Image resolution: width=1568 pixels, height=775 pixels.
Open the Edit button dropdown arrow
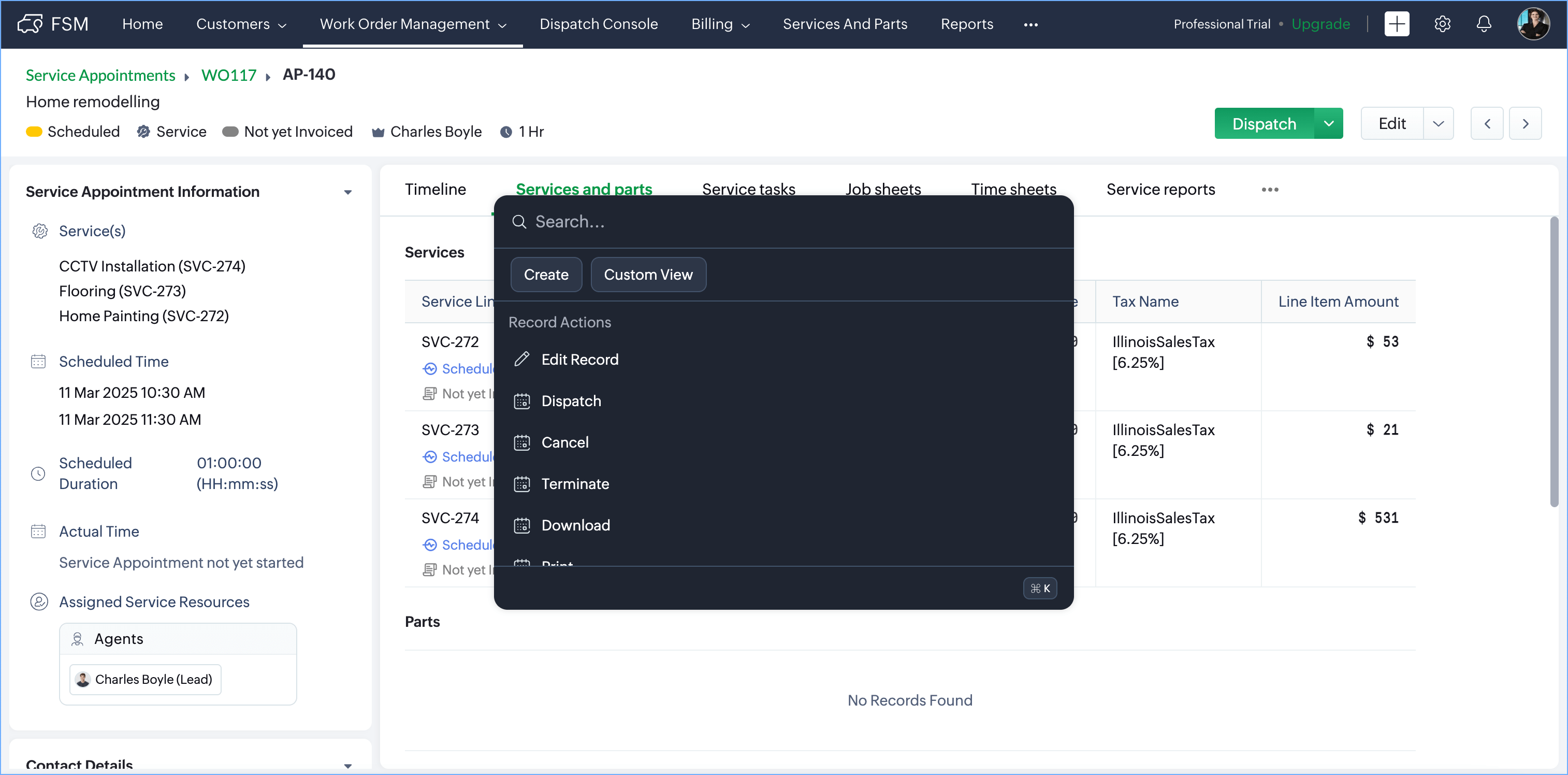[x=1438, y=124]
